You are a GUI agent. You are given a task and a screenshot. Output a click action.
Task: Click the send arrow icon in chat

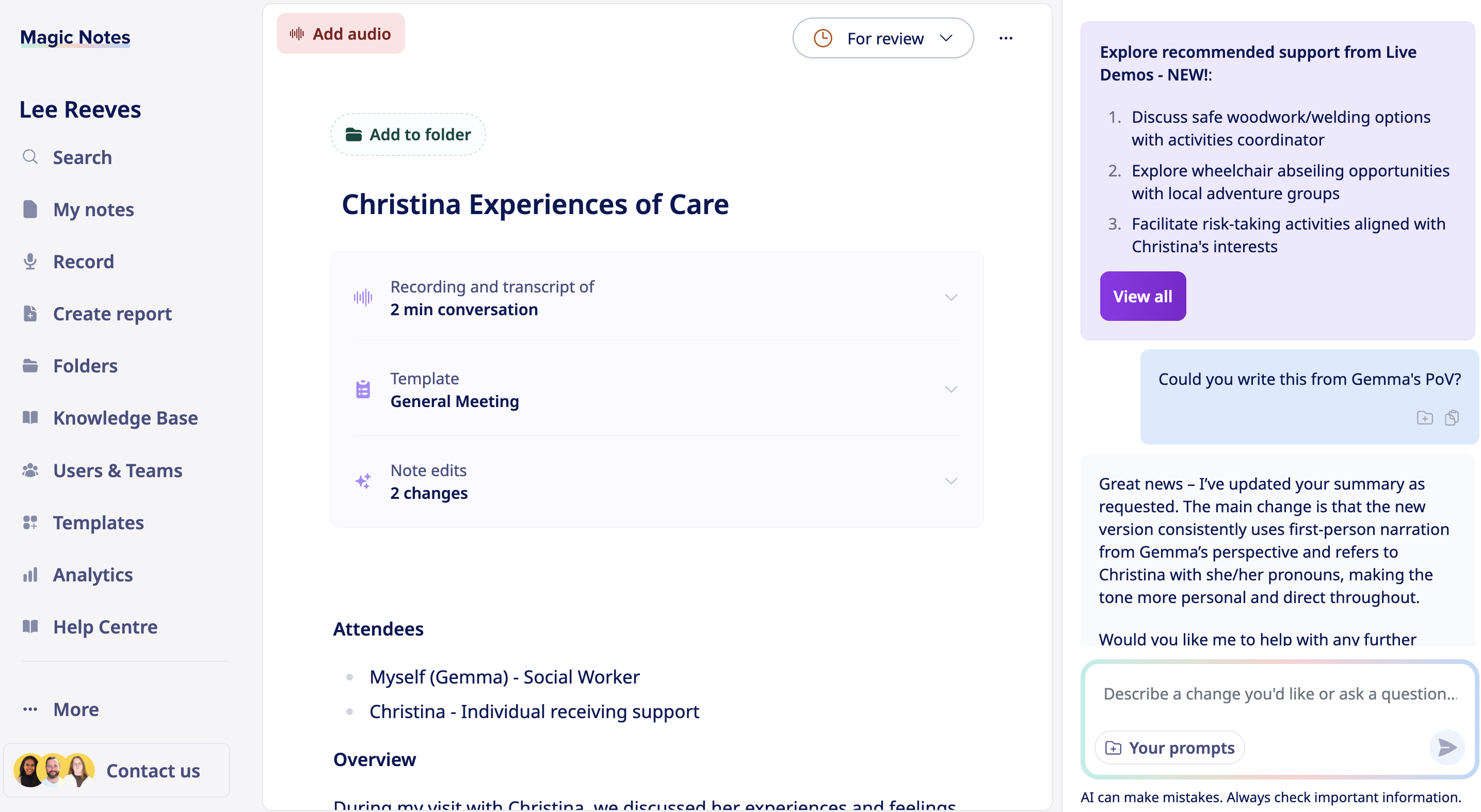pyautogui.click(x=1446, y=747)
